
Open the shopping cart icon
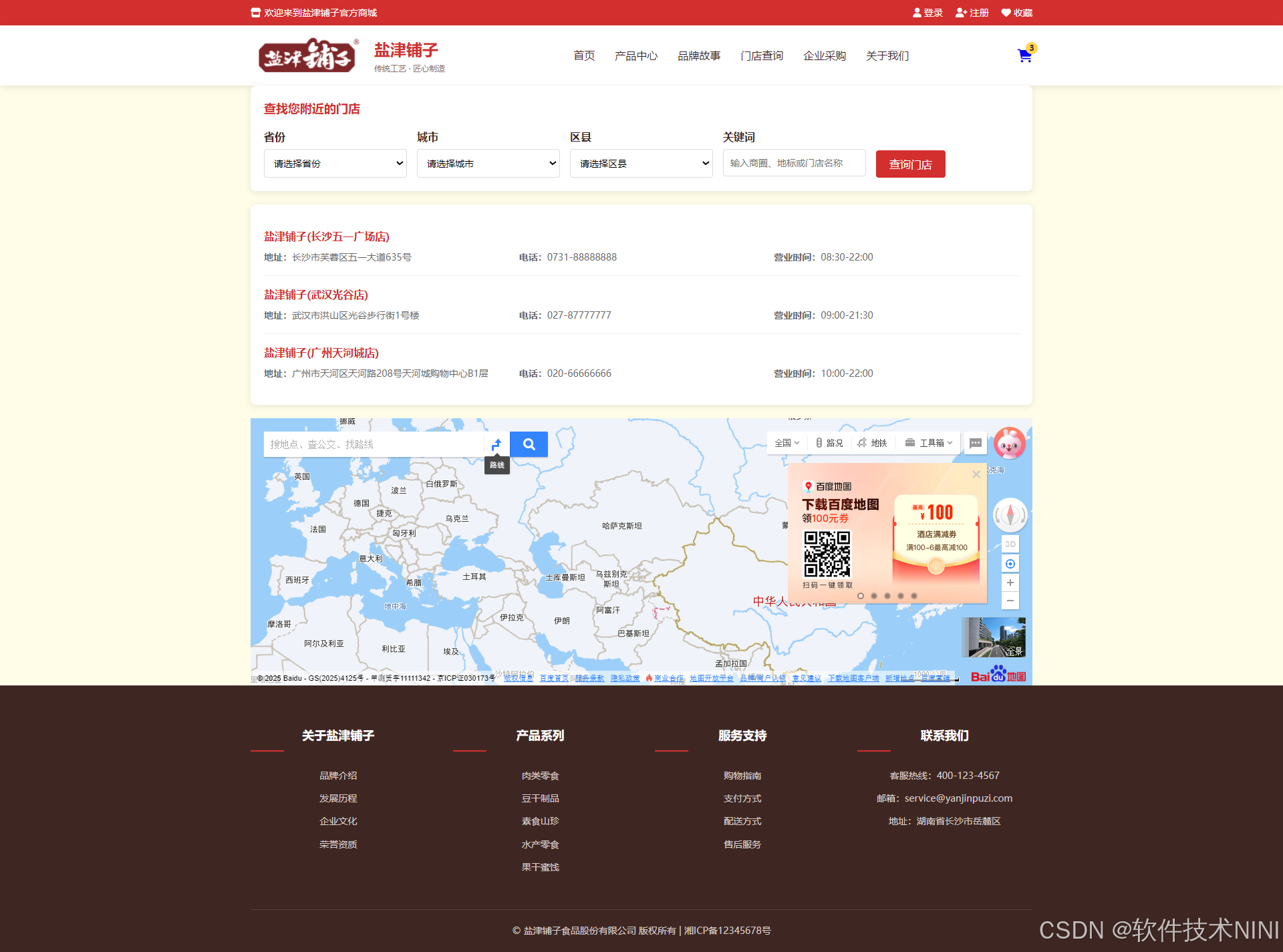[x=1024, y=56]
